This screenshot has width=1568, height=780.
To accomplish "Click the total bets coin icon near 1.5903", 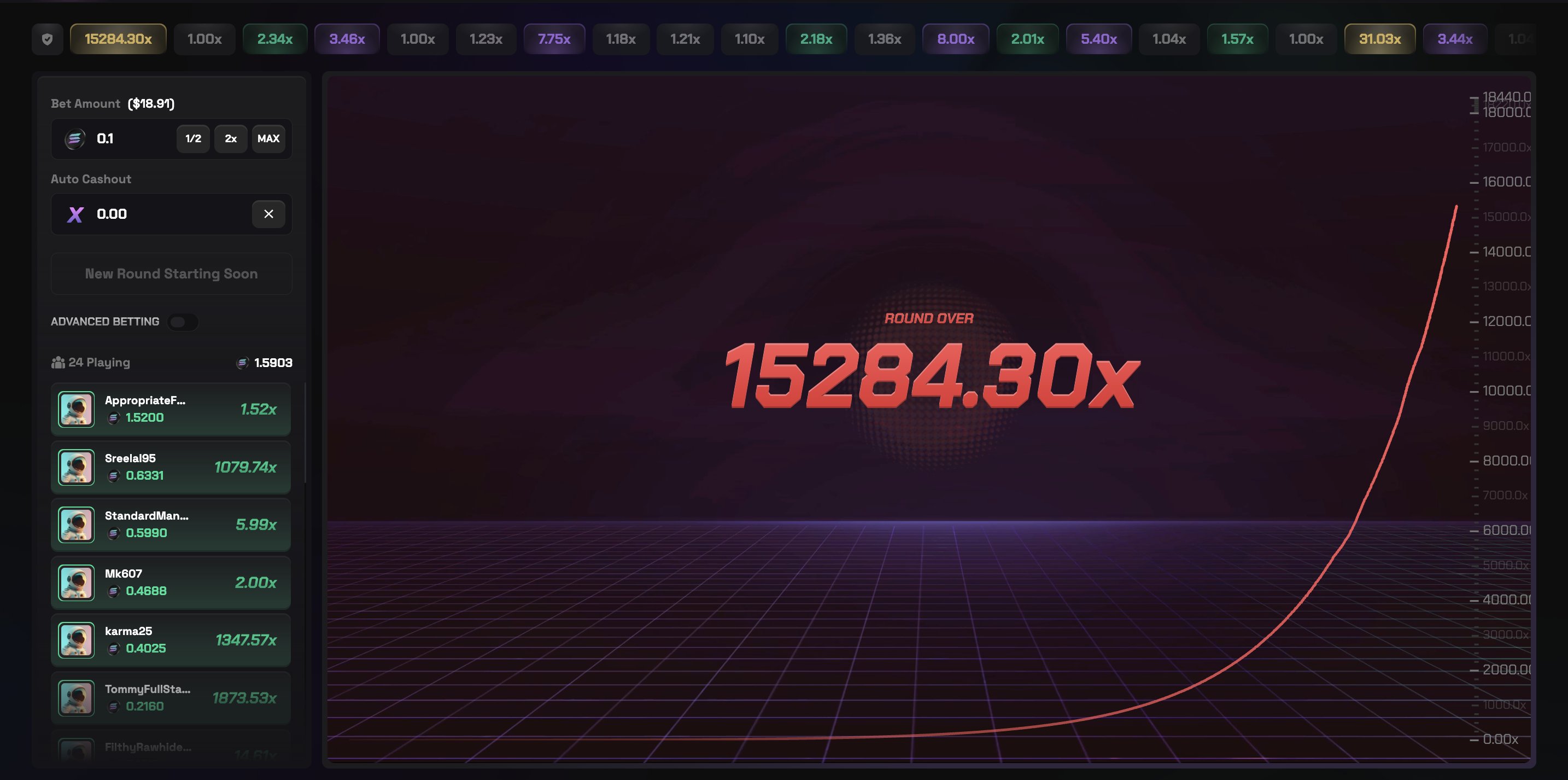I will (242, 363).
